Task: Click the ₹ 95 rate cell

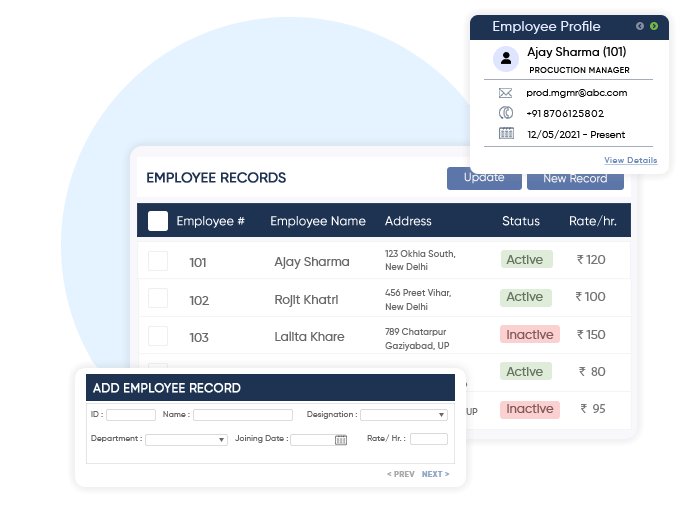Action: (x=593, y=409)
